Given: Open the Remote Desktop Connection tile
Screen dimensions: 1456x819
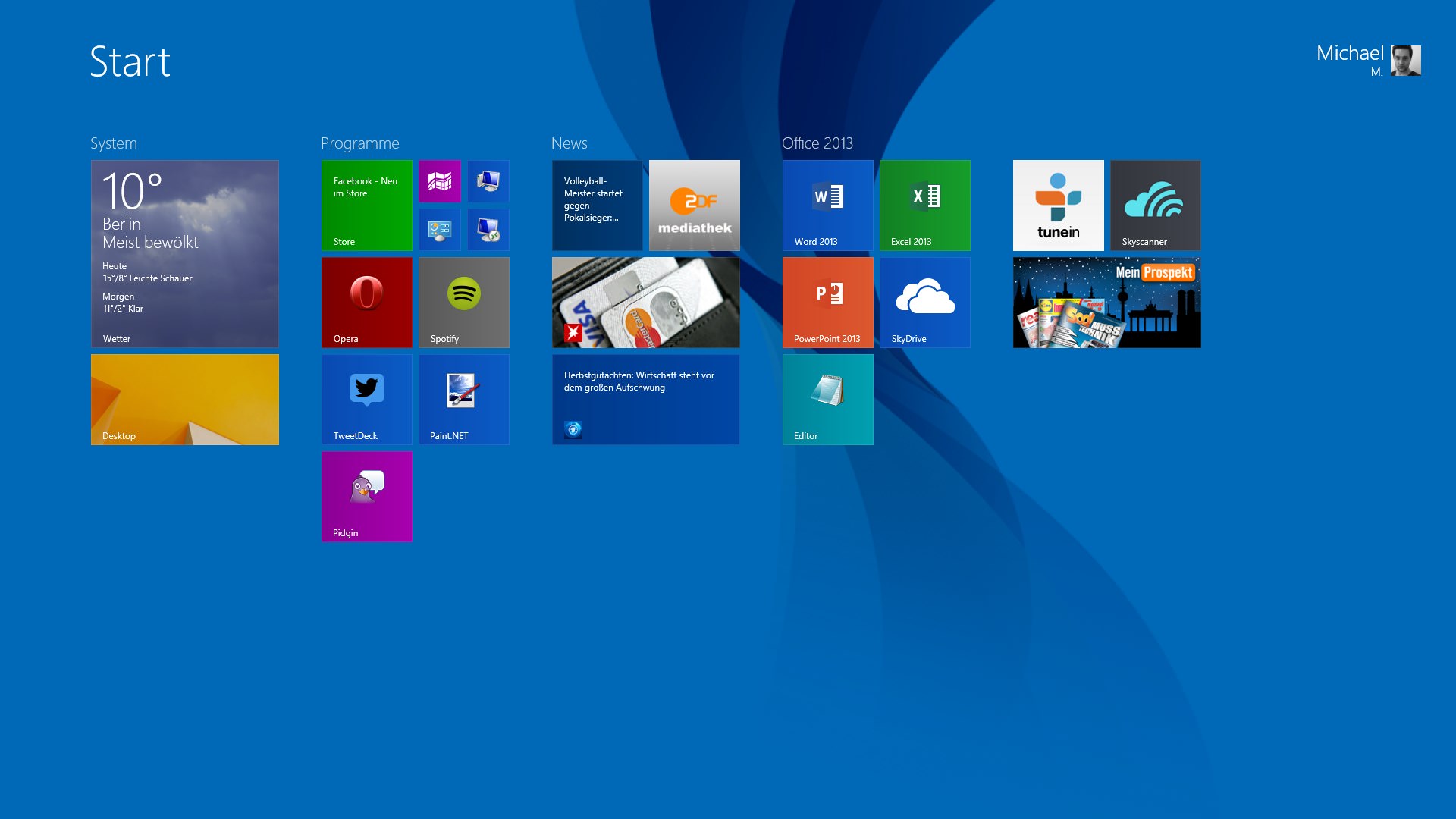Looking at the screenshot, I should [x=488, y=230].
